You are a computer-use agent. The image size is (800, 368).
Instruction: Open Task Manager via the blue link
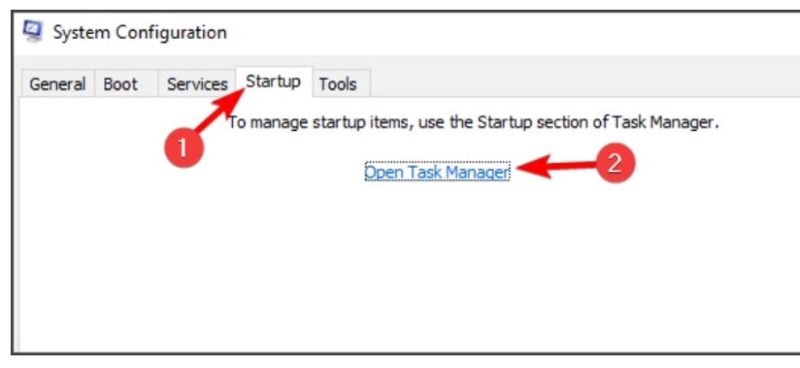437,172
